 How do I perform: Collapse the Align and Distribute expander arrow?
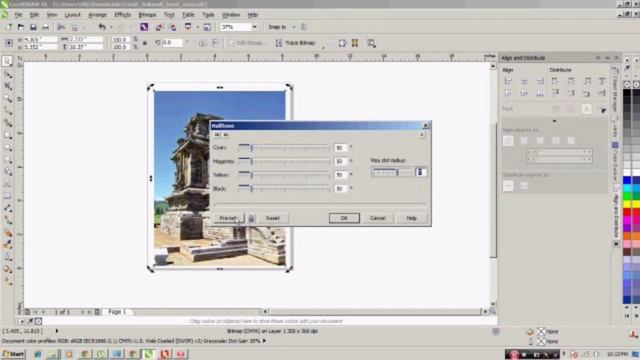(x=554, y=121)
